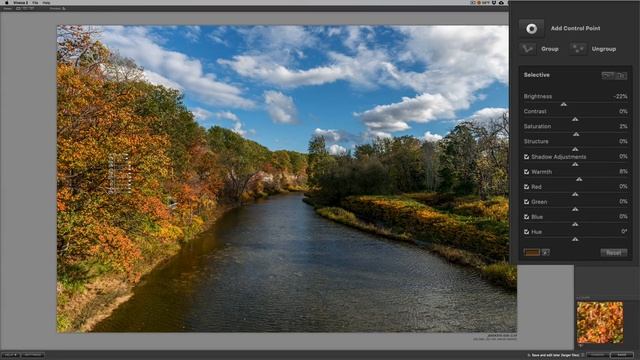Click the left Selective panel mode toggle

point(608,76)
